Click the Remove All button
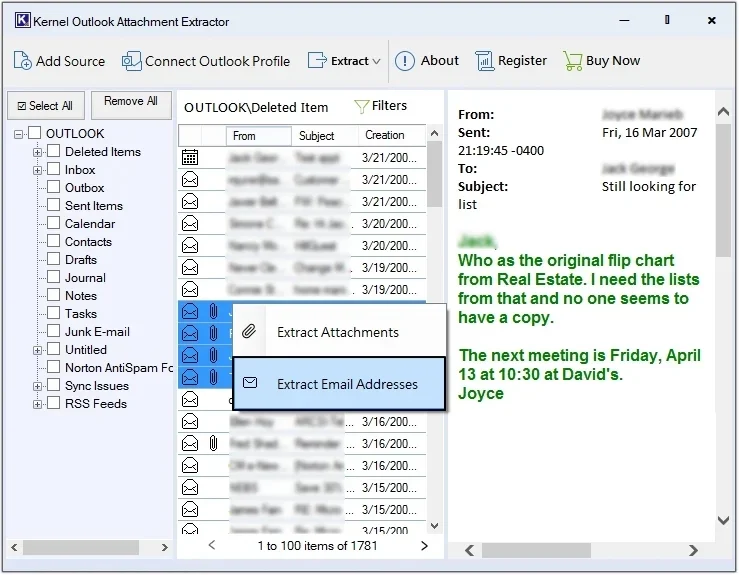This screenshot has height=575, width=739. tap(131, 105)
